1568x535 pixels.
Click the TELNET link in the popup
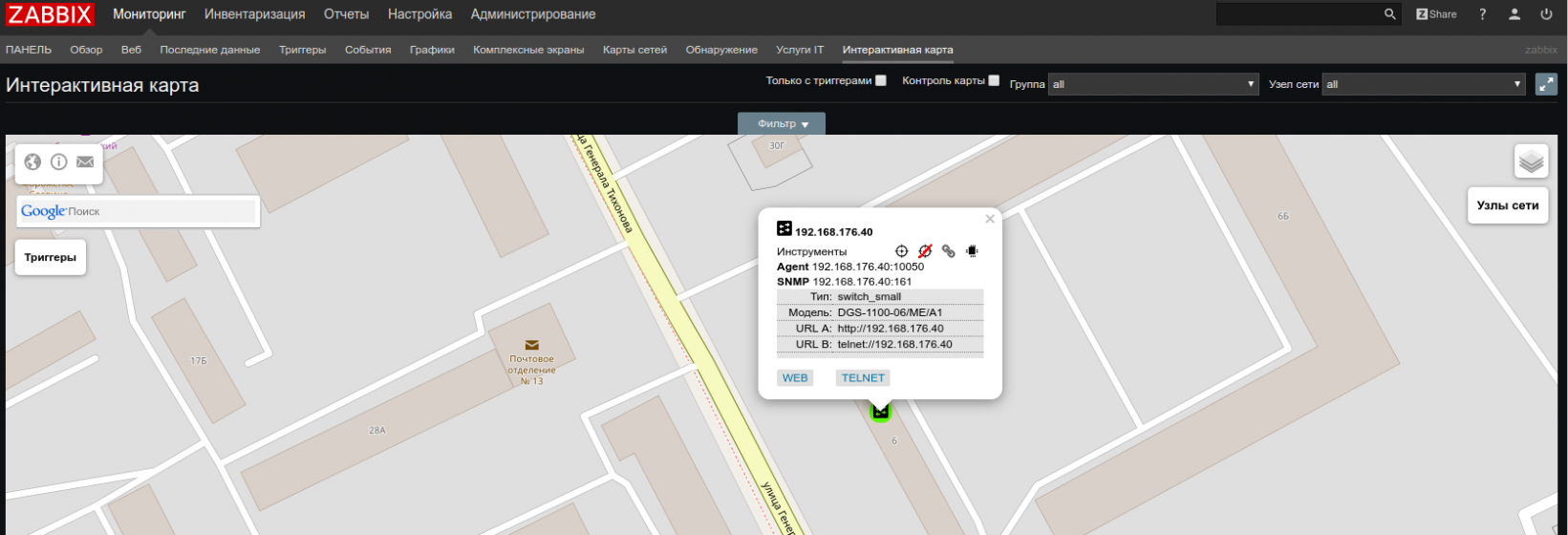[863, 378]
